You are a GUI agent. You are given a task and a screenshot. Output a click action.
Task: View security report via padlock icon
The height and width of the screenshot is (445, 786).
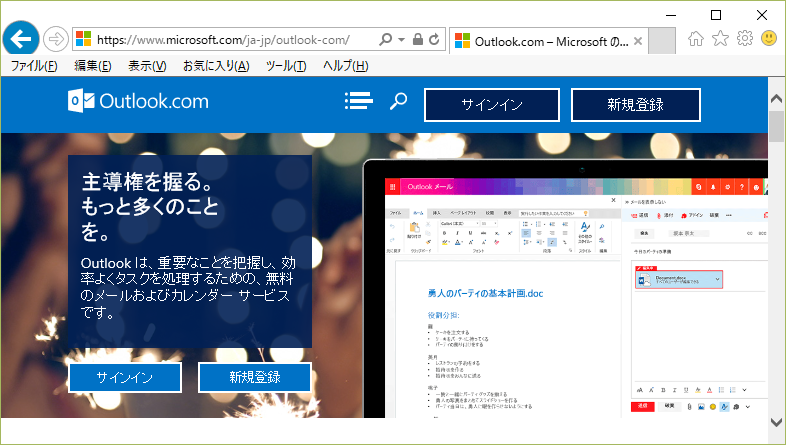418,39
